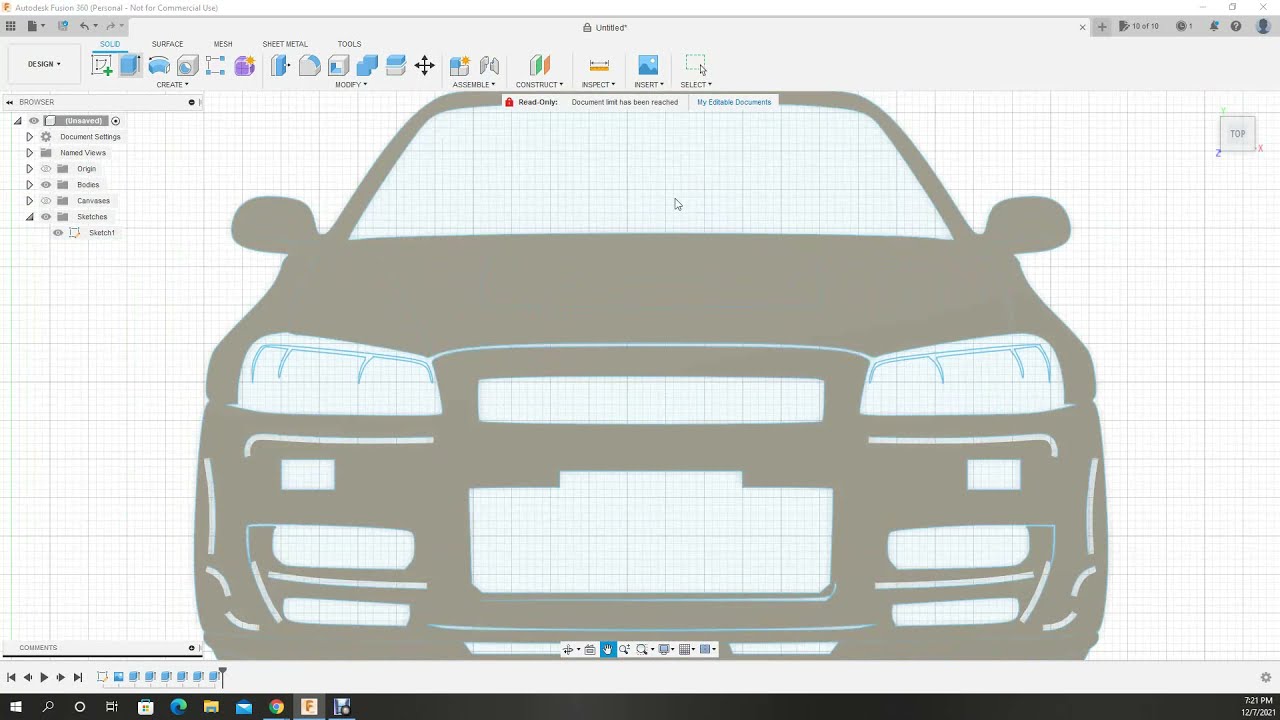Activate the Move/Copy tool
Image resolution: width=1280 pixels, height=720 pixels.
(x=424, y=66)
